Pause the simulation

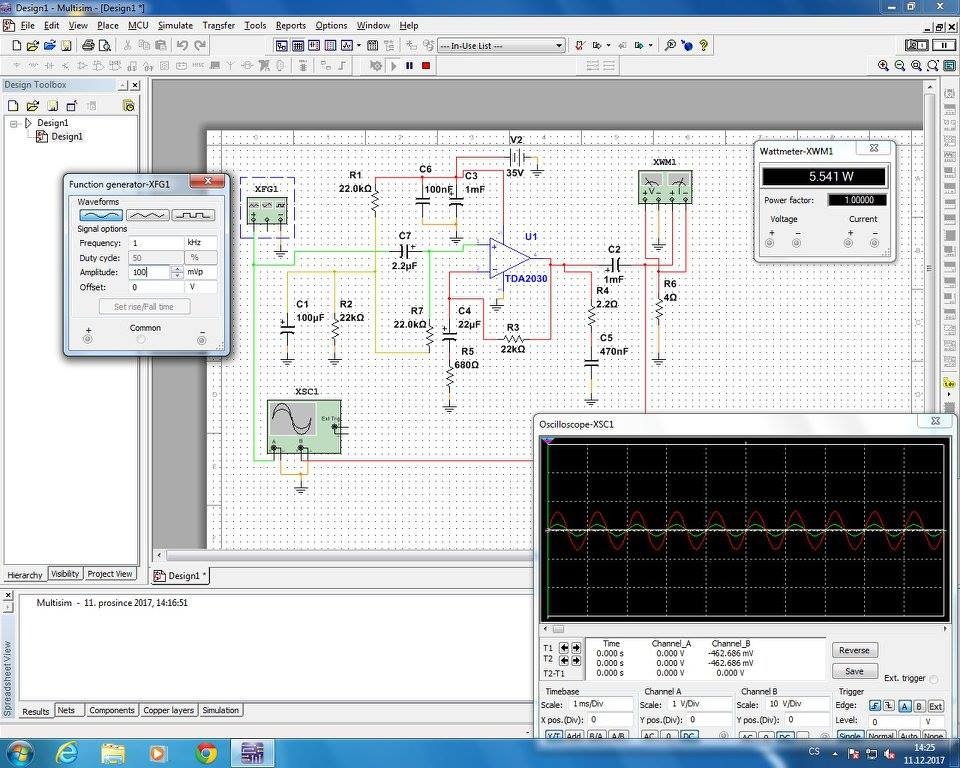pyautogui.click(x=410, y=66)
